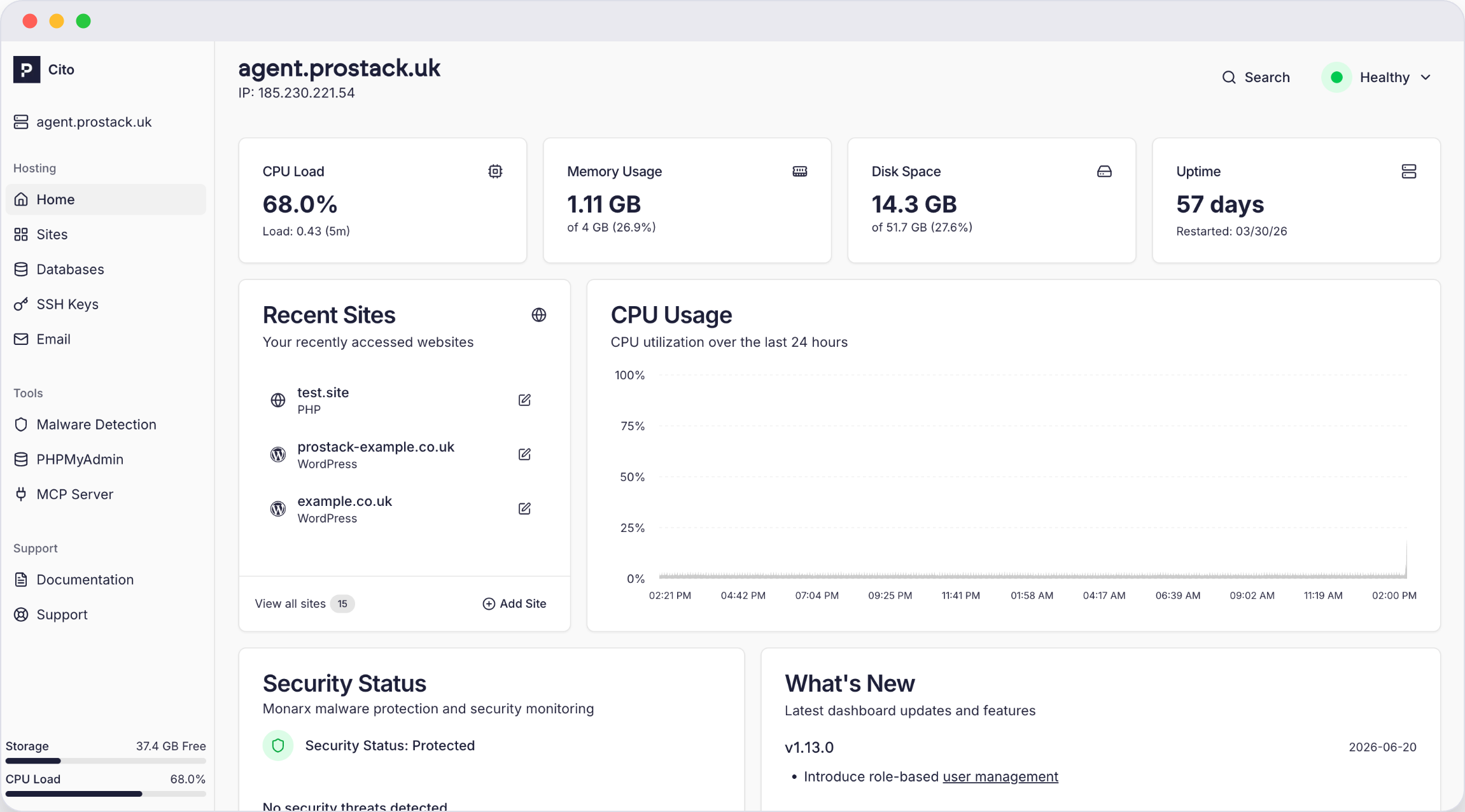This screenshot has height=812, width=1465.
Task: Open test.site from Recent Sites
Action: click(323, 393)
